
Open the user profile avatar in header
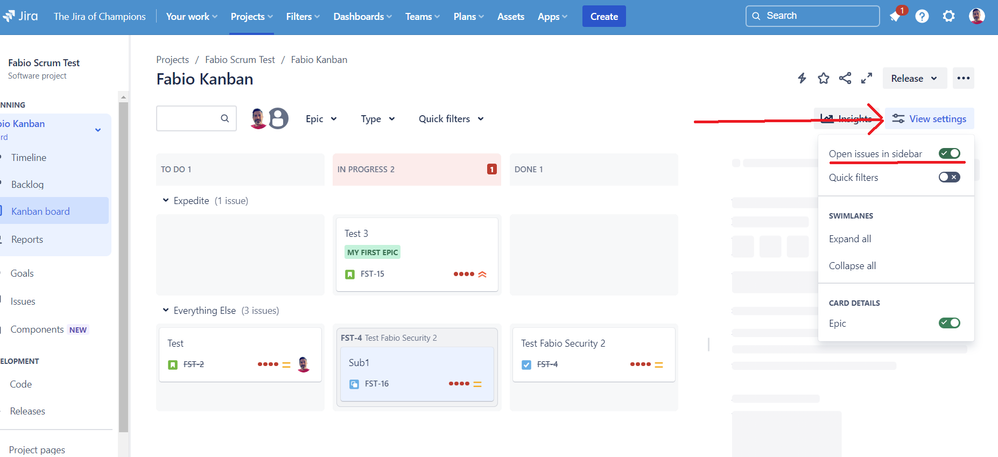tap(976, 17)
